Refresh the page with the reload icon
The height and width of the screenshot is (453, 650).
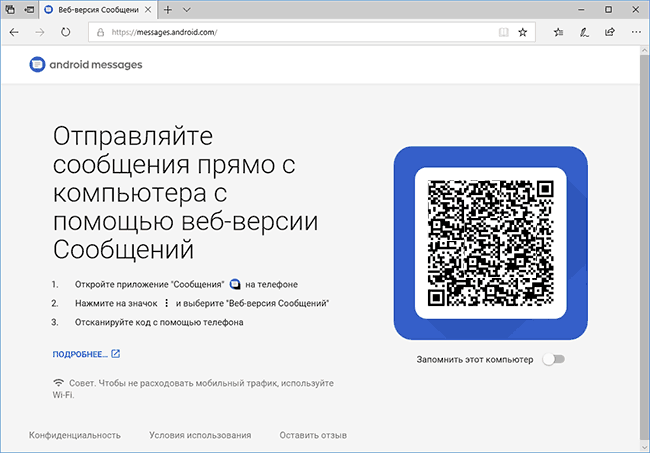tap(65, 32)
